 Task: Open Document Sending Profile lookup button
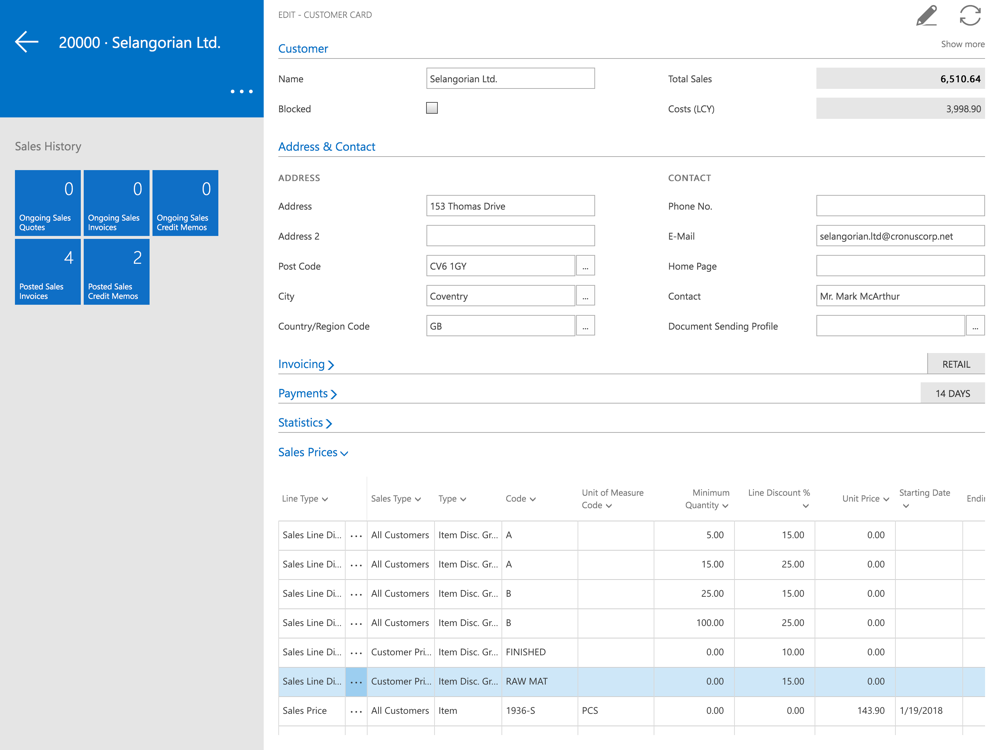click(x=975, y=326)
